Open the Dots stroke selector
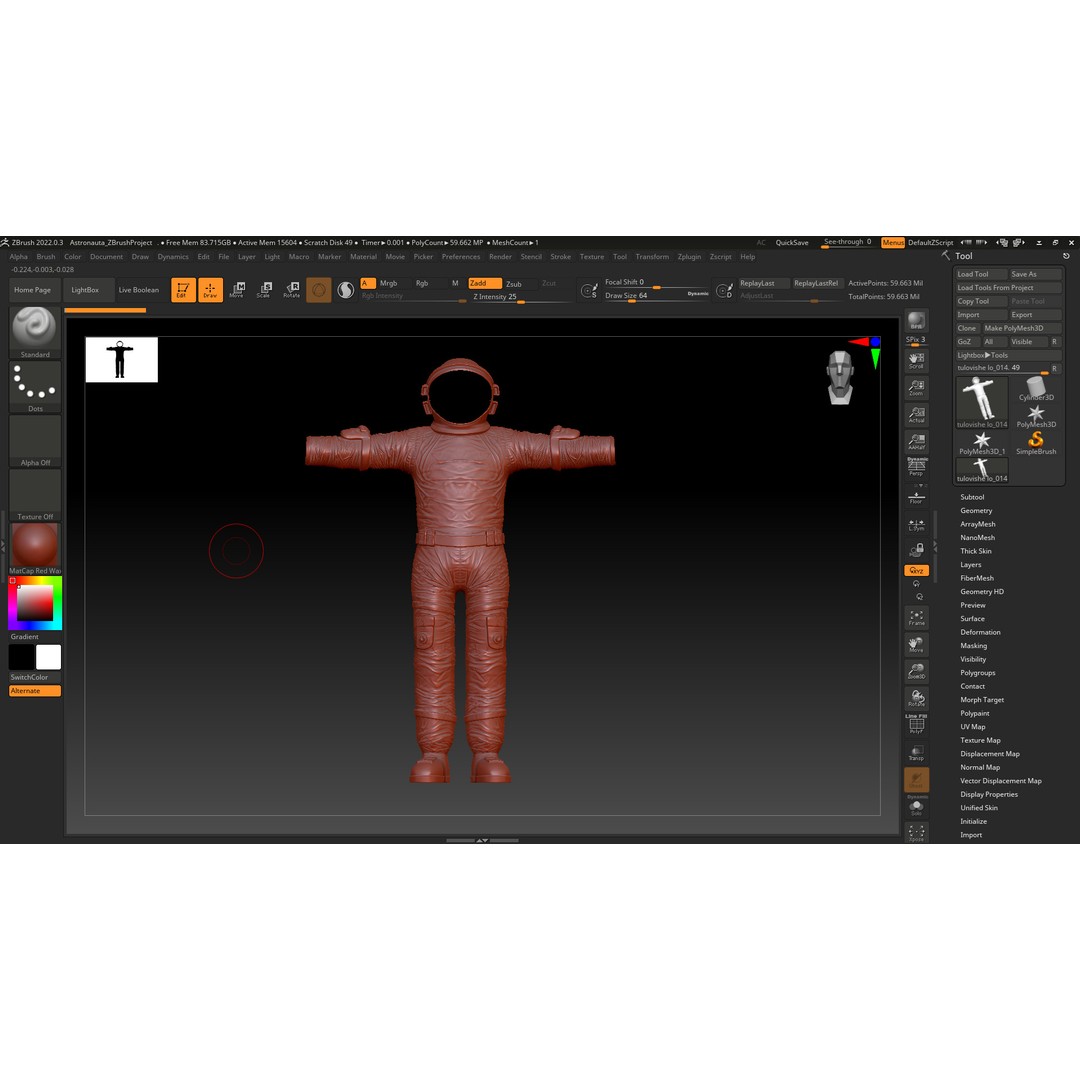 click(34, 385)
